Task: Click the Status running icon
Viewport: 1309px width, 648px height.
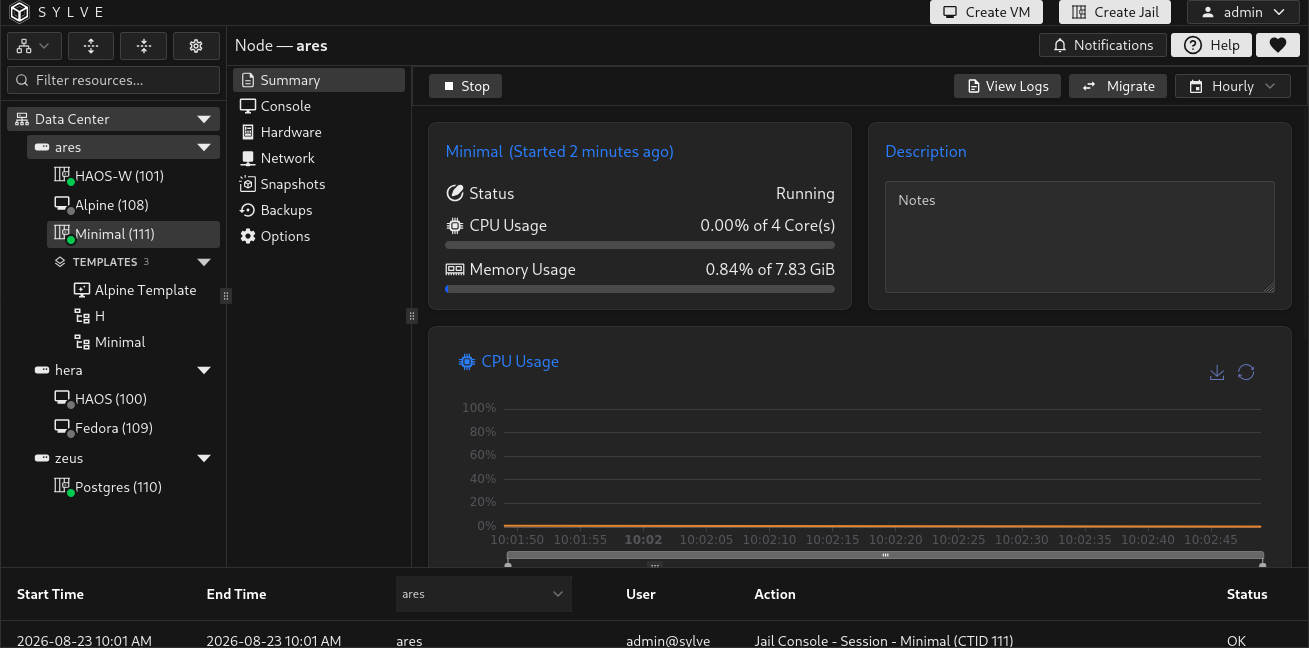Action: (x=455, y=193)
